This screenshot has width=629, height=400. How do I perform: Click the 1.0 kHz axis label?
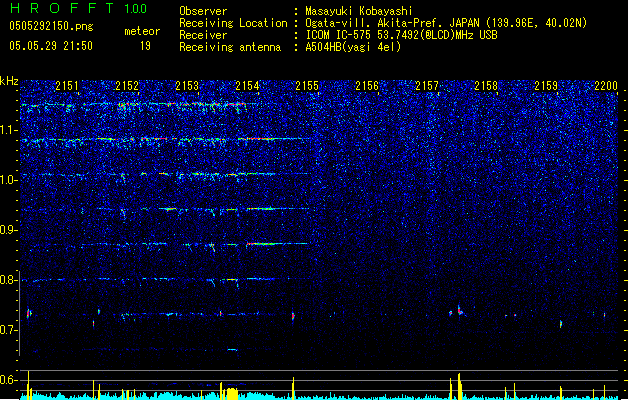(9, 180)
